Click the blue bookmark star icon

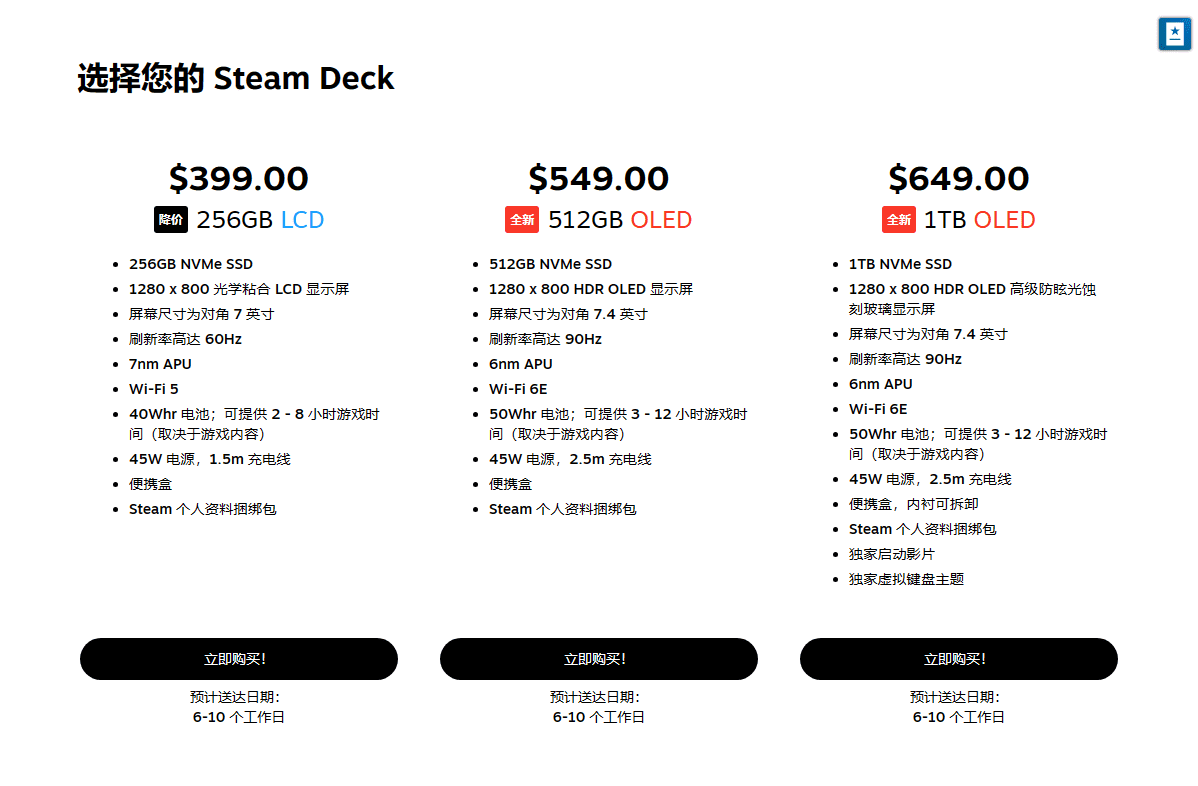pyautogui.click(x=1174, y=33)
